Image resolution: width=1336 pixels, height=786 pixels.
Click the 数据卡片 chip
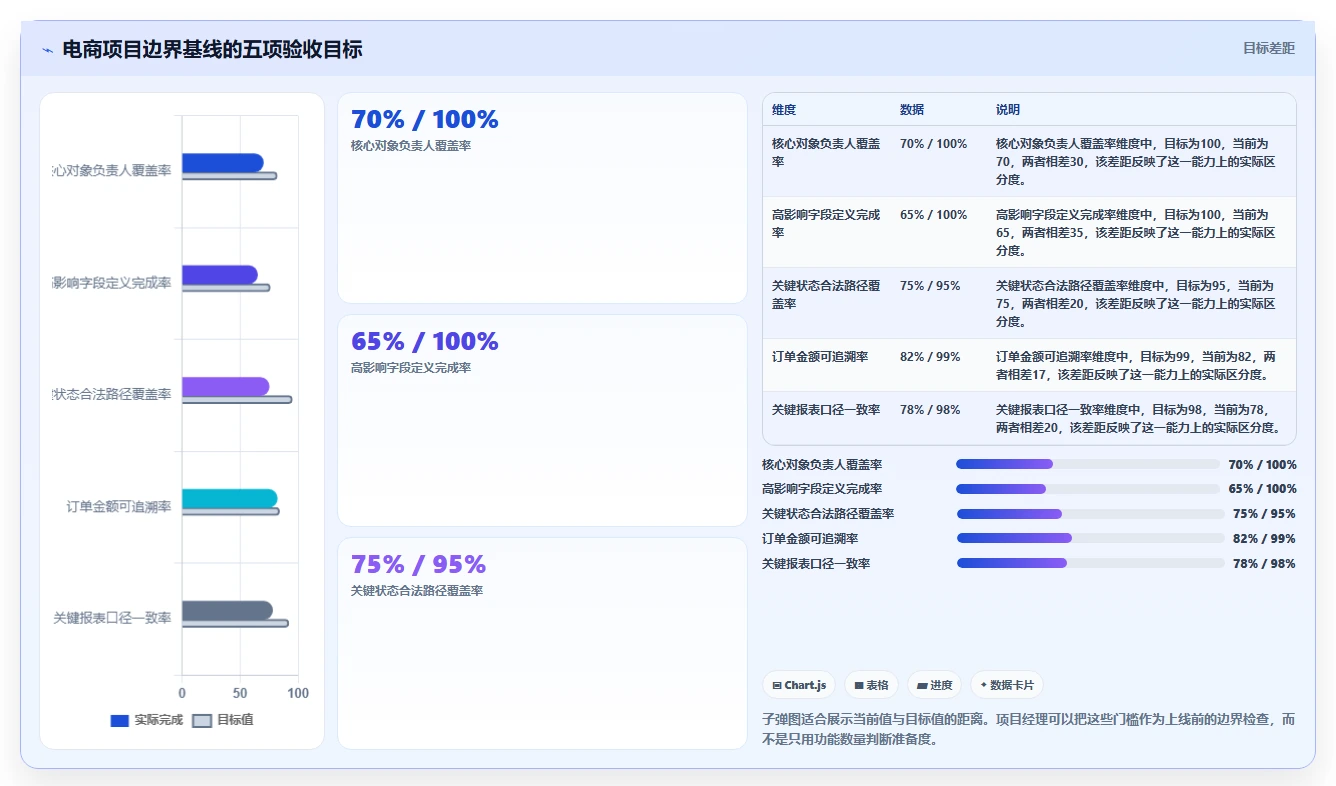[x=1007, y=685]
